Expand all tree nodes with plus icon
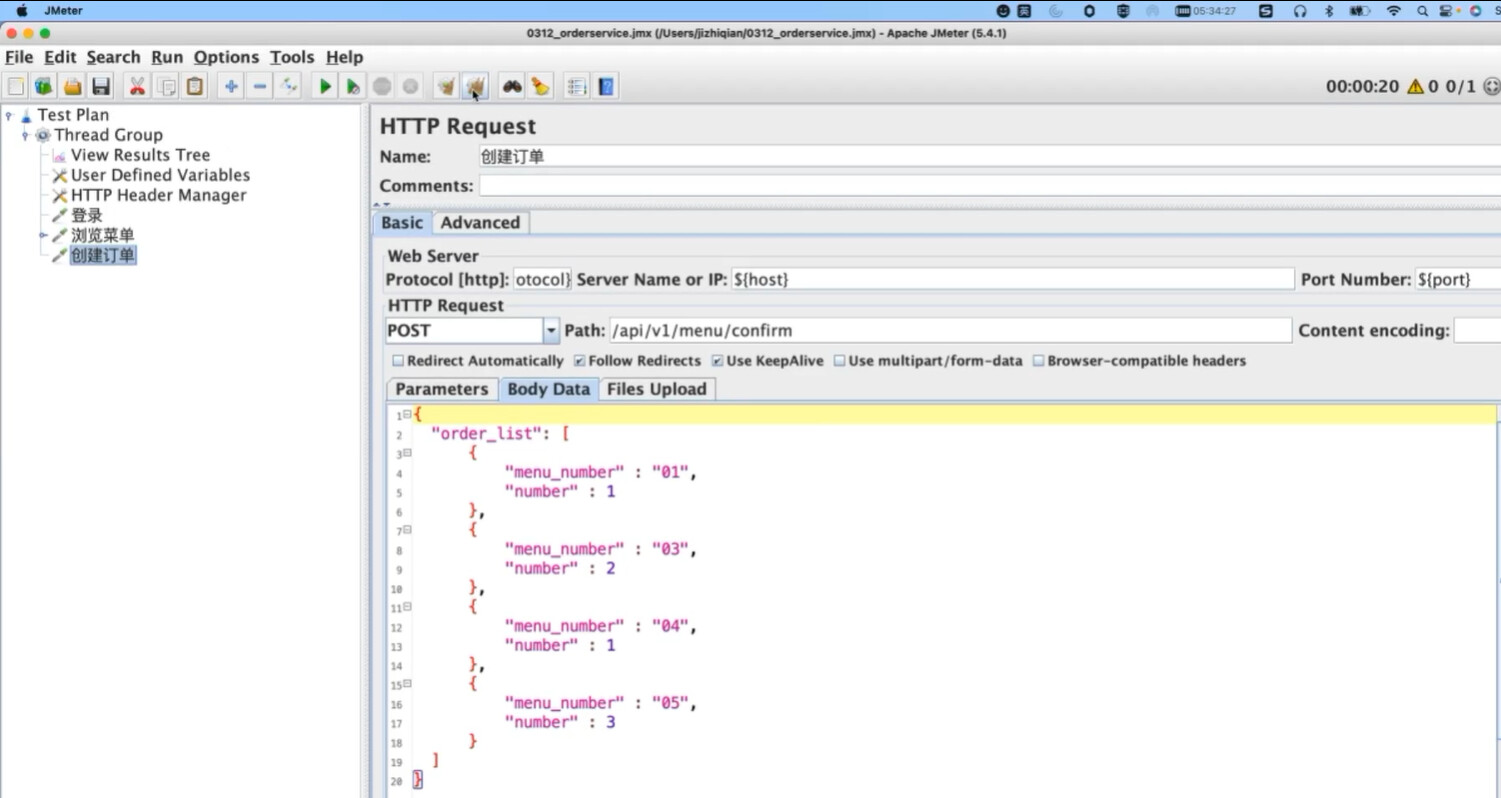 231,87
